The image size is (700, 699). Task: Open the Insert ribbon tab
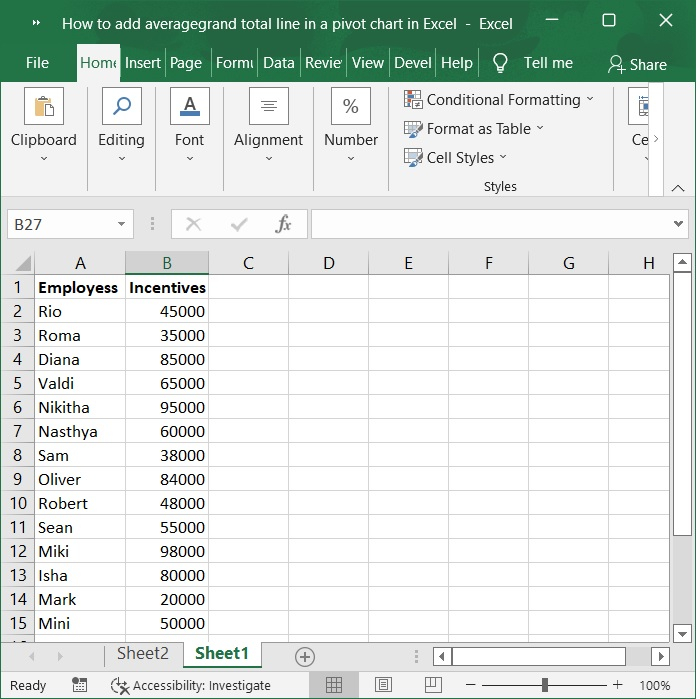[142, 63]
